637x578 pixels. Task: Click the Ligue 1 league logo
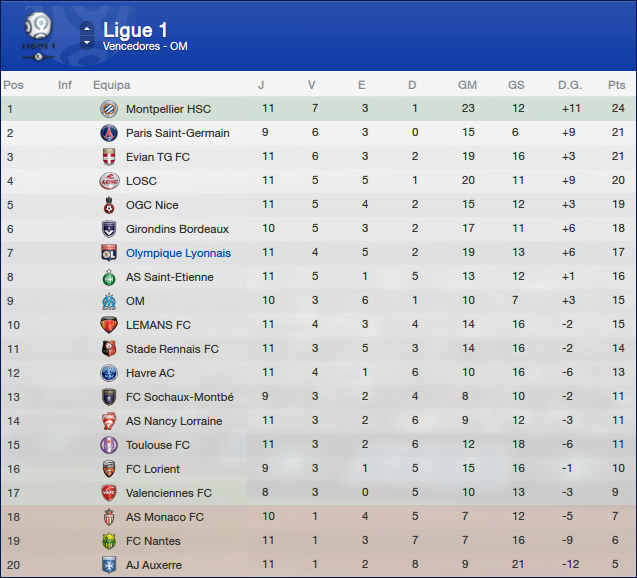tap(38, 34)
